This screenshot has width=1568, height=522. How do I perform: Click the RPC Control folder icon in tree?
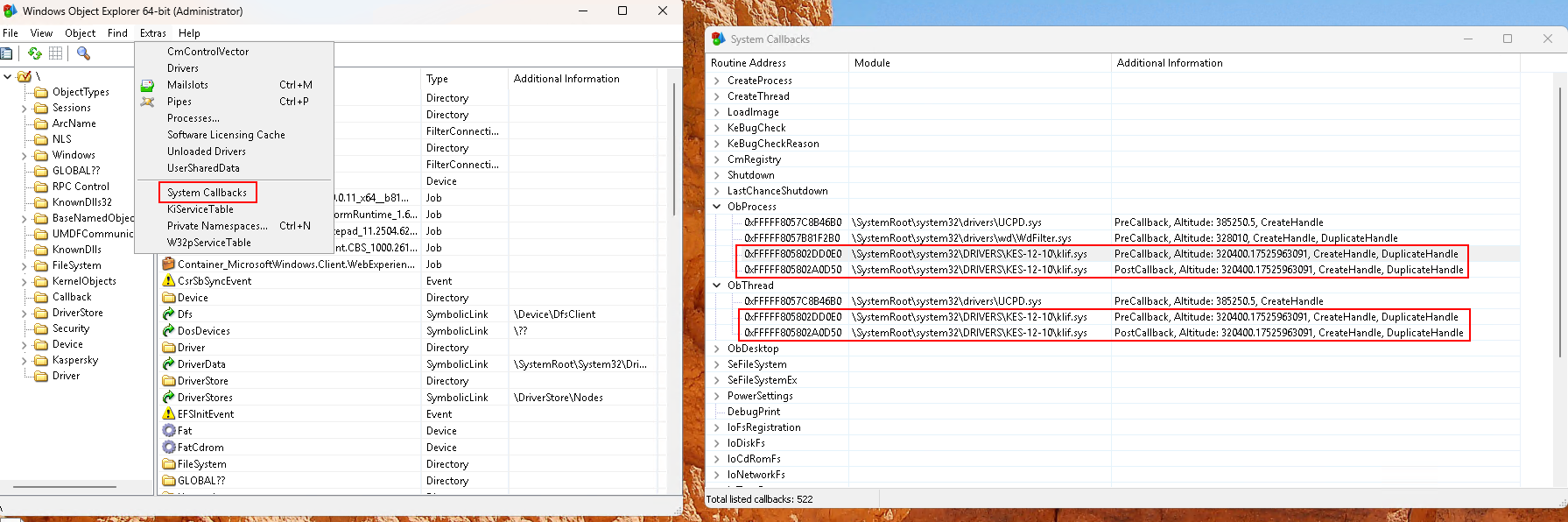(x=41, y=187)
